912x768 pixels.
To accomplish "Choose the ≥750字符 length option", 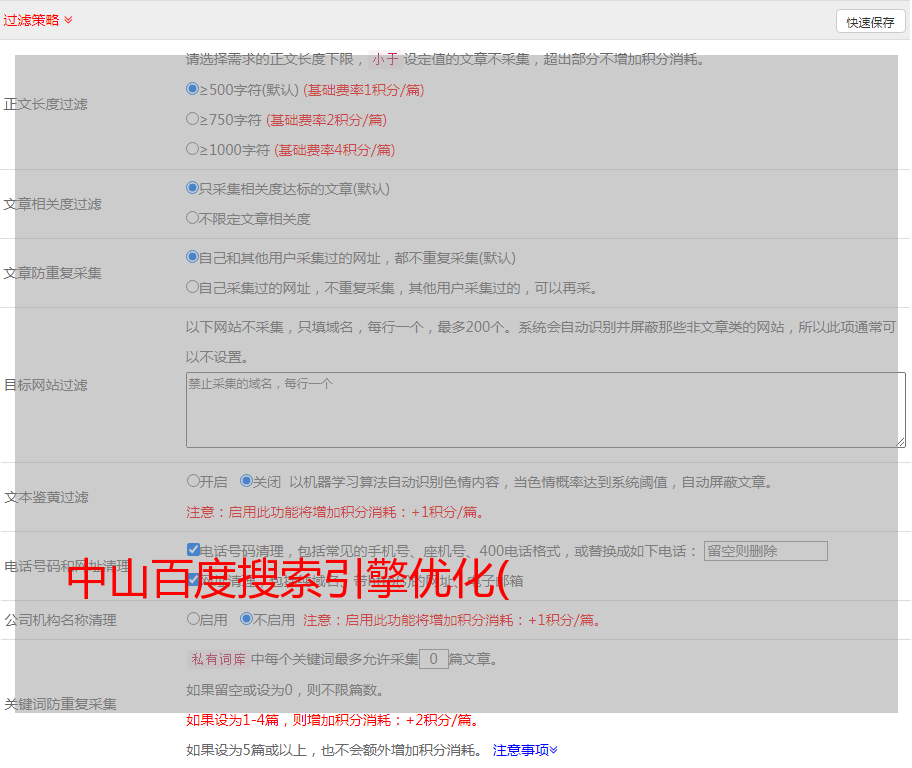I will (193, 119).
